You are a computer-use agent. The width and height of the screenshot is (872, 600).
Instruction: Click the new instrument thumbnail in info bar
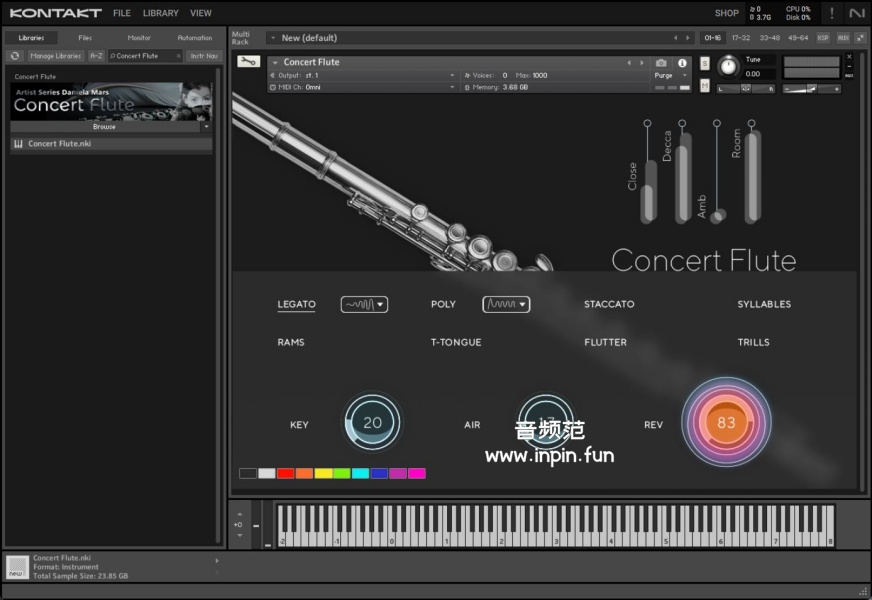pos(17,567)
